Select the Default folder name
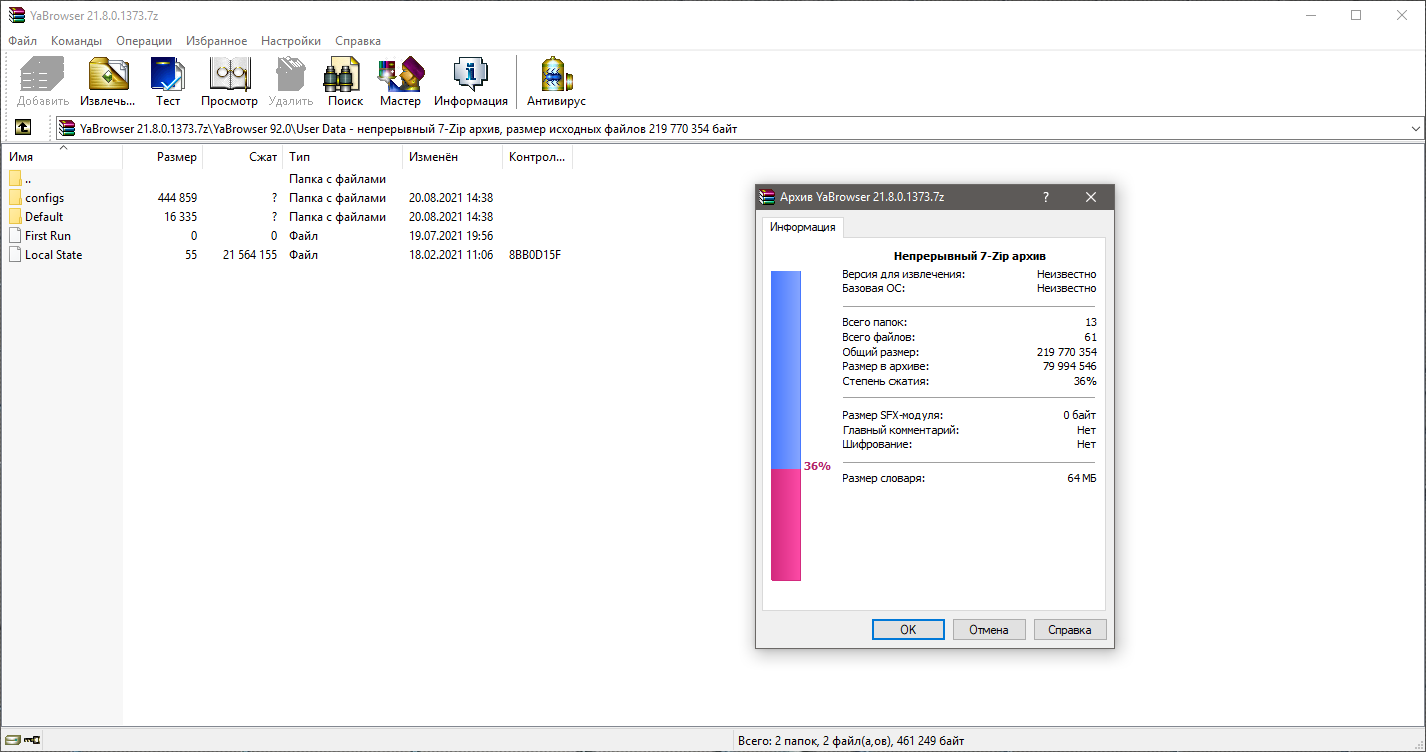Image resolution: width=1426 pixels, height=752 pixels. (44, 217)
